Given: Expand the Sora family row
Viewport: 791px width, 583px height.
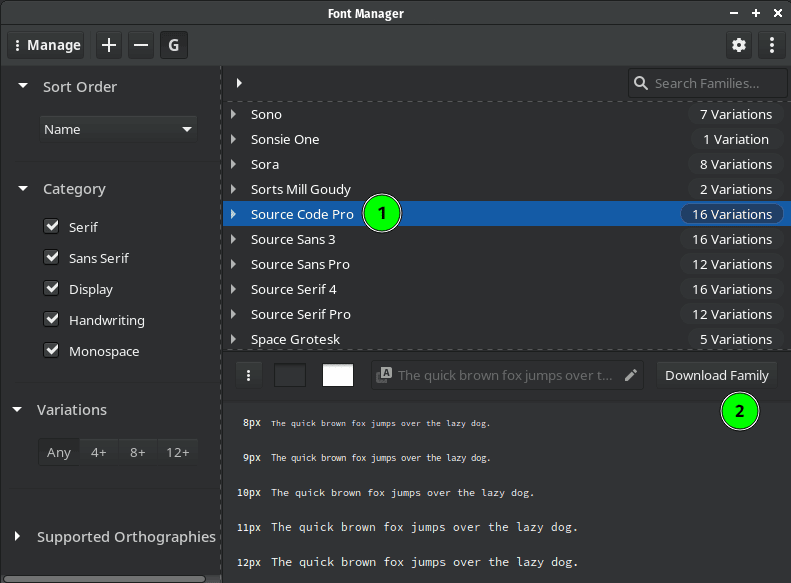Looking at the screenshot, I should 234,164.
